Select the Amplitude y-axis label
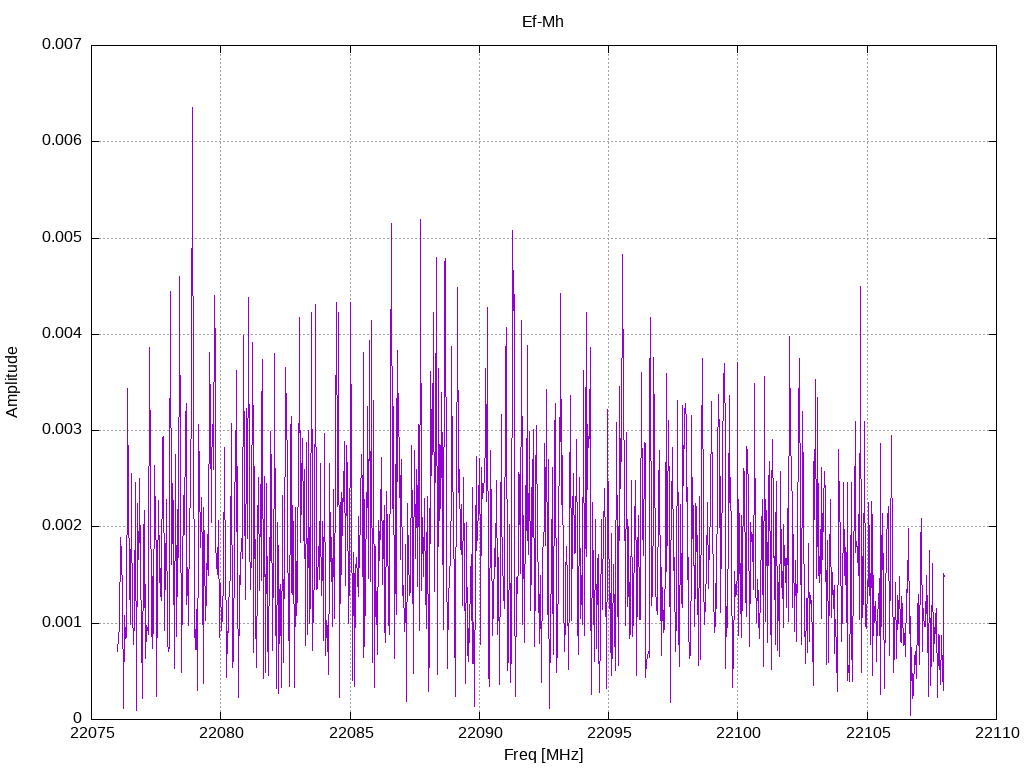The width and height of the screenshot is (1024, 768). tap(12, 382)
